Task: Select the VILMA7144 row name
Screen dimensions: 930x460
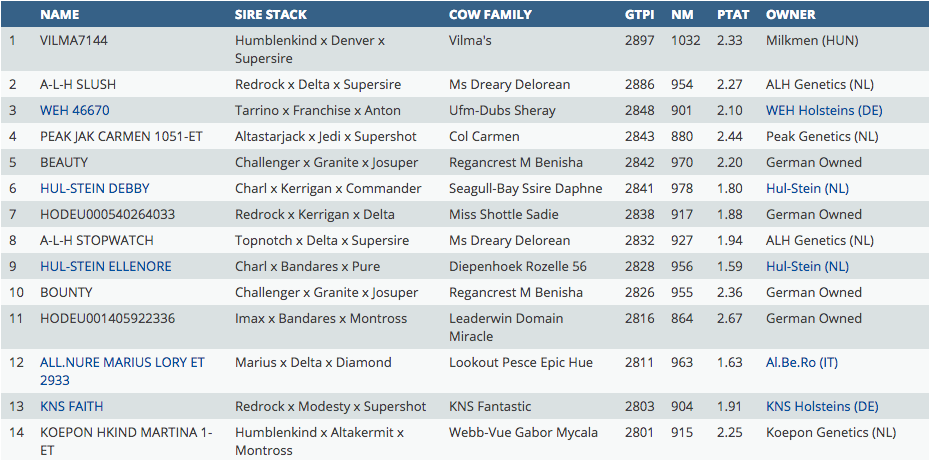Action: click(x=73, y=41)
